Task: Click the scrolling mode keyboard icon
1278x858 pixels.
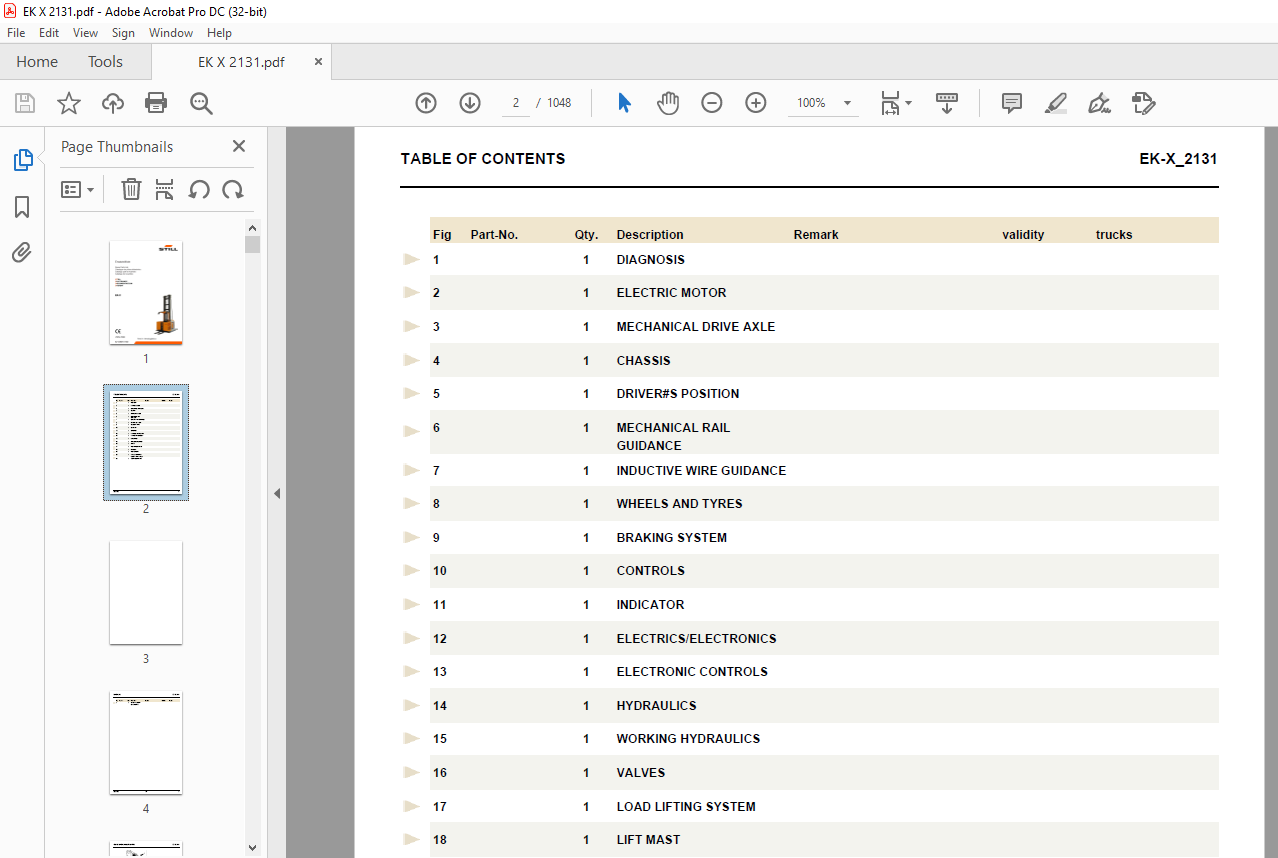Action: click(x=947, y=103)
